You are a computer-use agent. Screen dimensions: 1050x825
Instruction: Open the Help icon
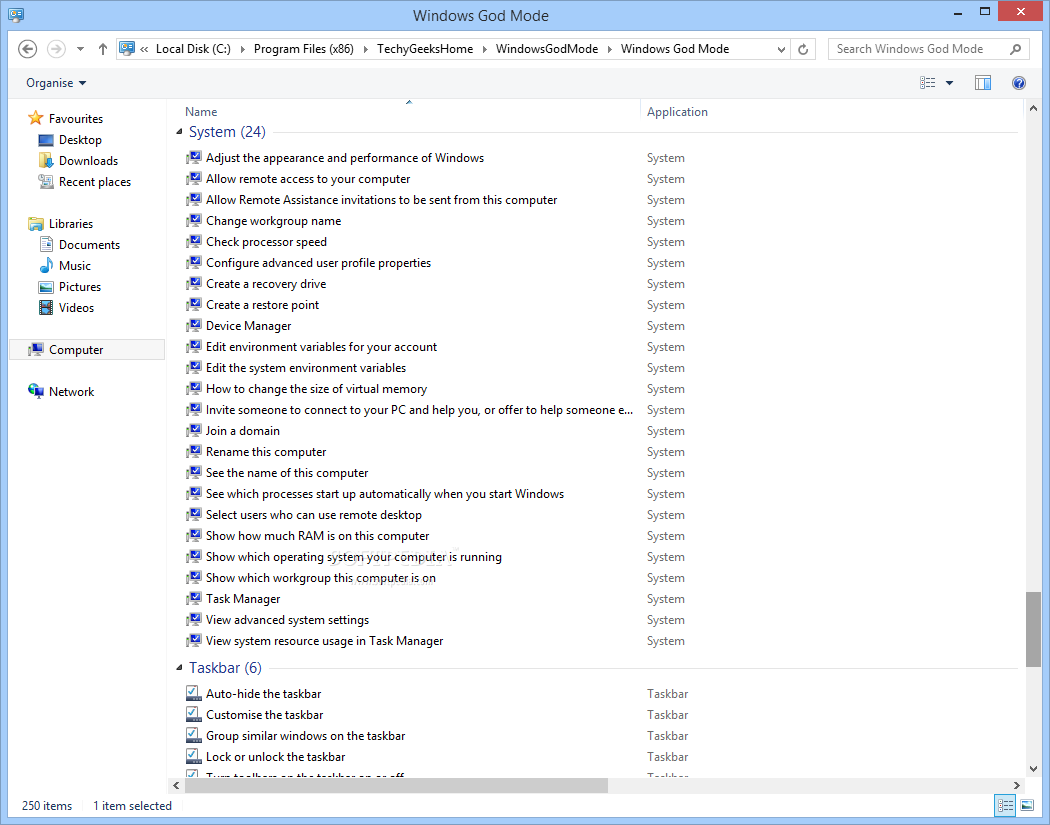pyautogui.click(x=1019, y=83)
